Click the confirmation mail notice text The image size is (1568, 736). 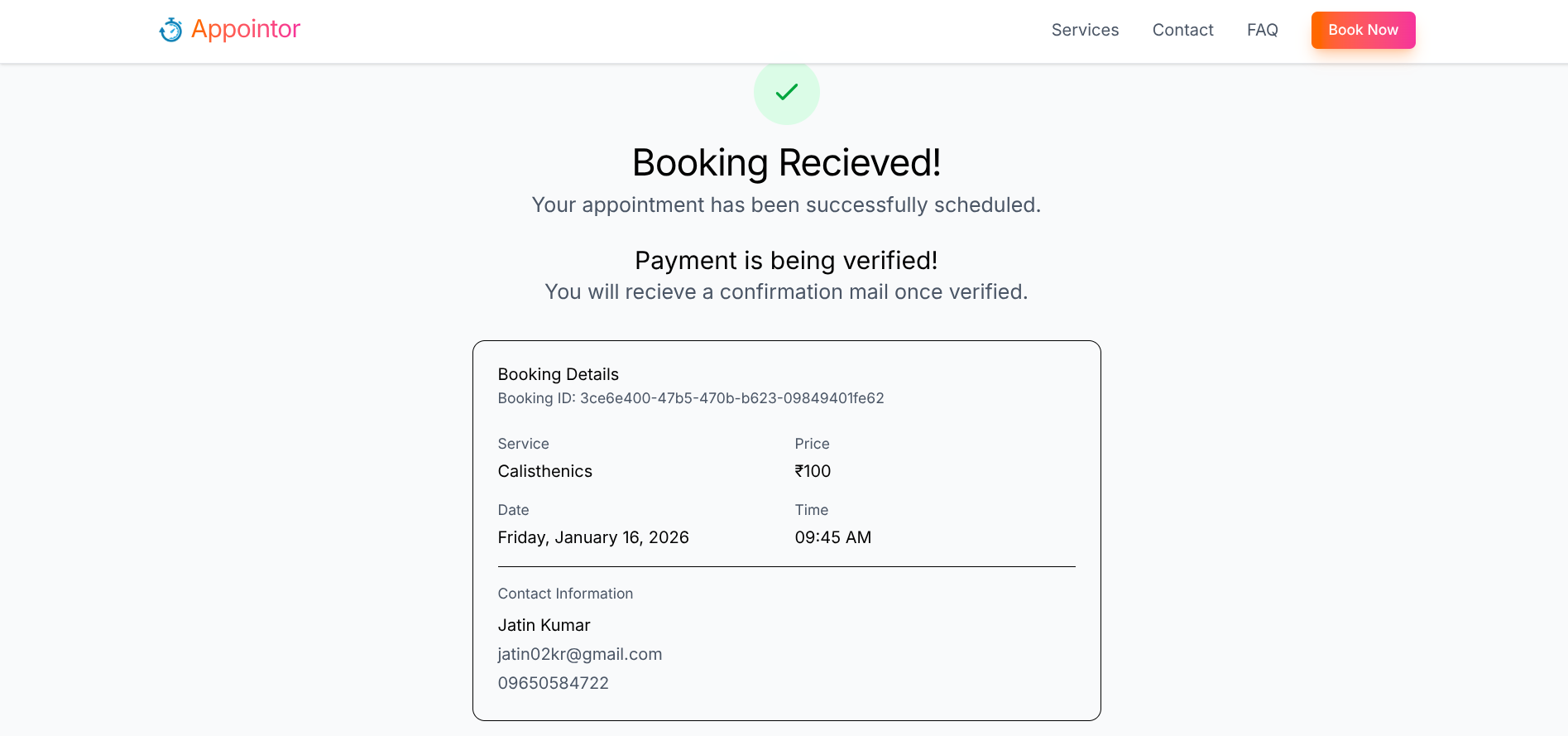[786, 292]
